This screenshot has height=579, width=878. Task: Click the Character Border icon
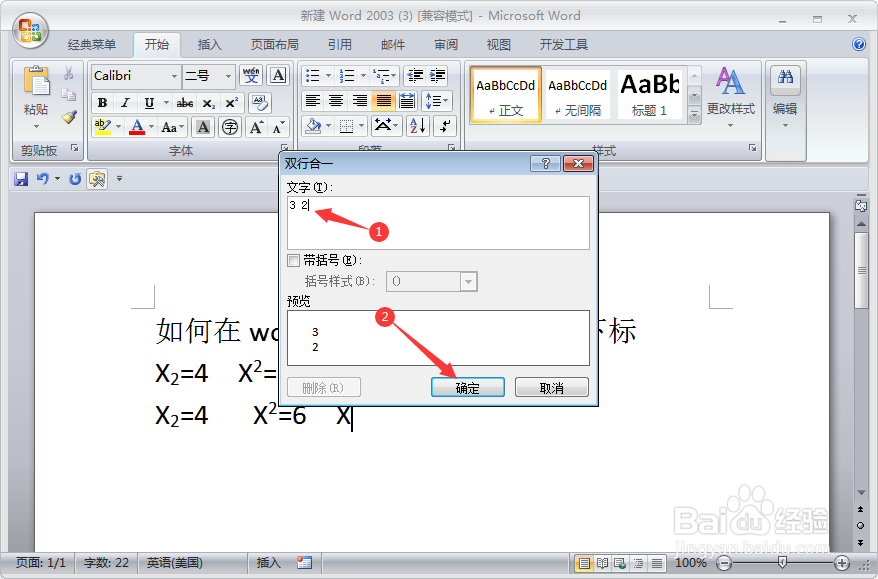[x=278, y=75]
